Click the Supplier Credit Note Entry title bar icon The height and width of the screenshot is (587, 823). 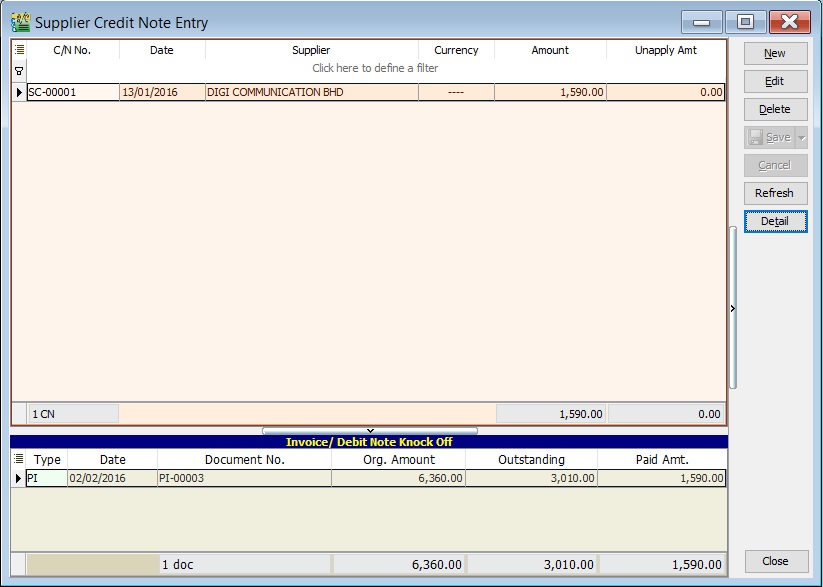click(x=21, y=20)
